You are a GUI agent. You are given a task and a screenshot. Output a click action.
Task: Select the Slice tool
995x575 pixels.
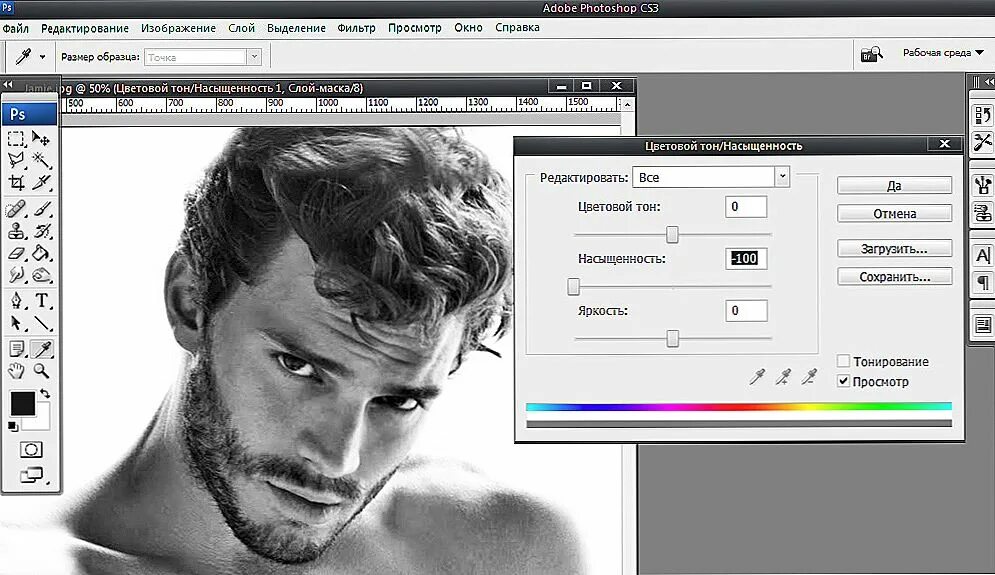click(41, 183)
